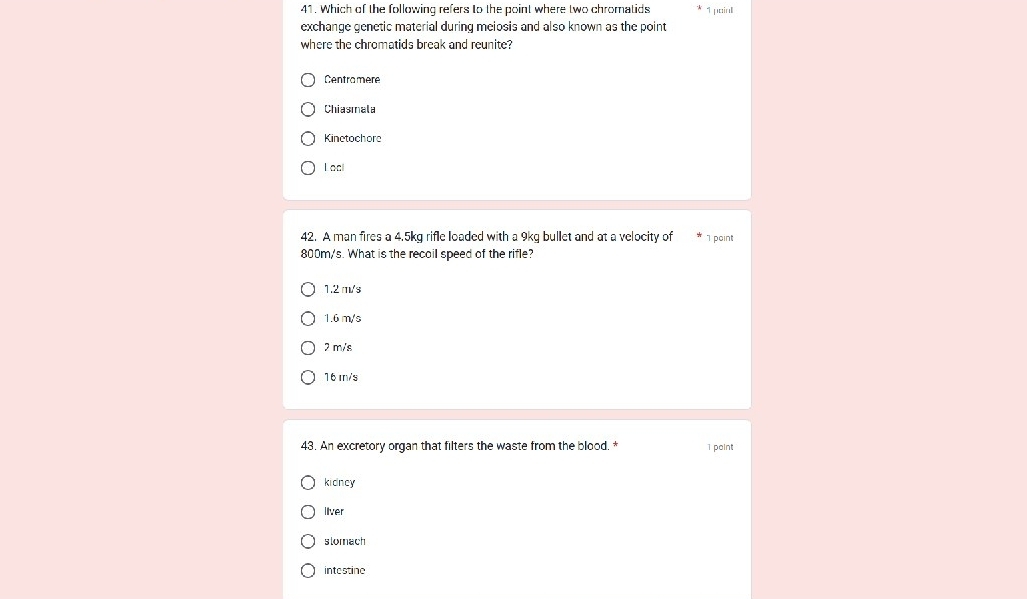Pick the Loci radio button
The height and width of the screenshot is (599, 1027).
point(308,168)
